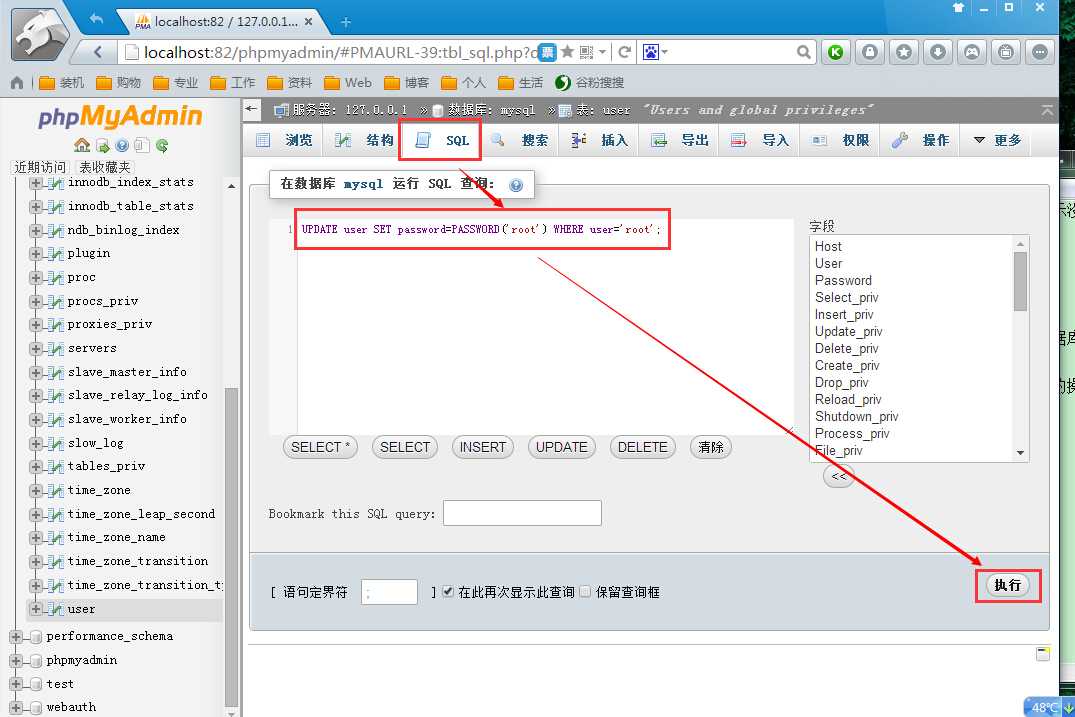Open SQL query help question-mark icon
The width and height of the screenshot is (1075, 717).
tap(516, 185)
